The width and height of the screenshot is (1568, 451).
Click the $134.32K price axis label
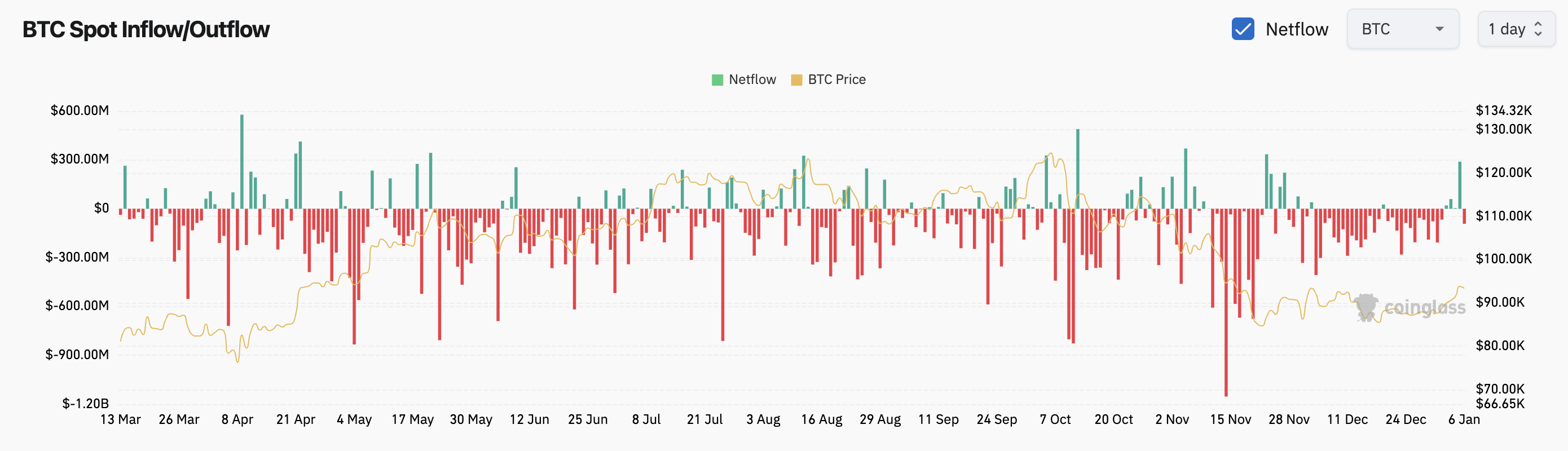click(1504, 110)
